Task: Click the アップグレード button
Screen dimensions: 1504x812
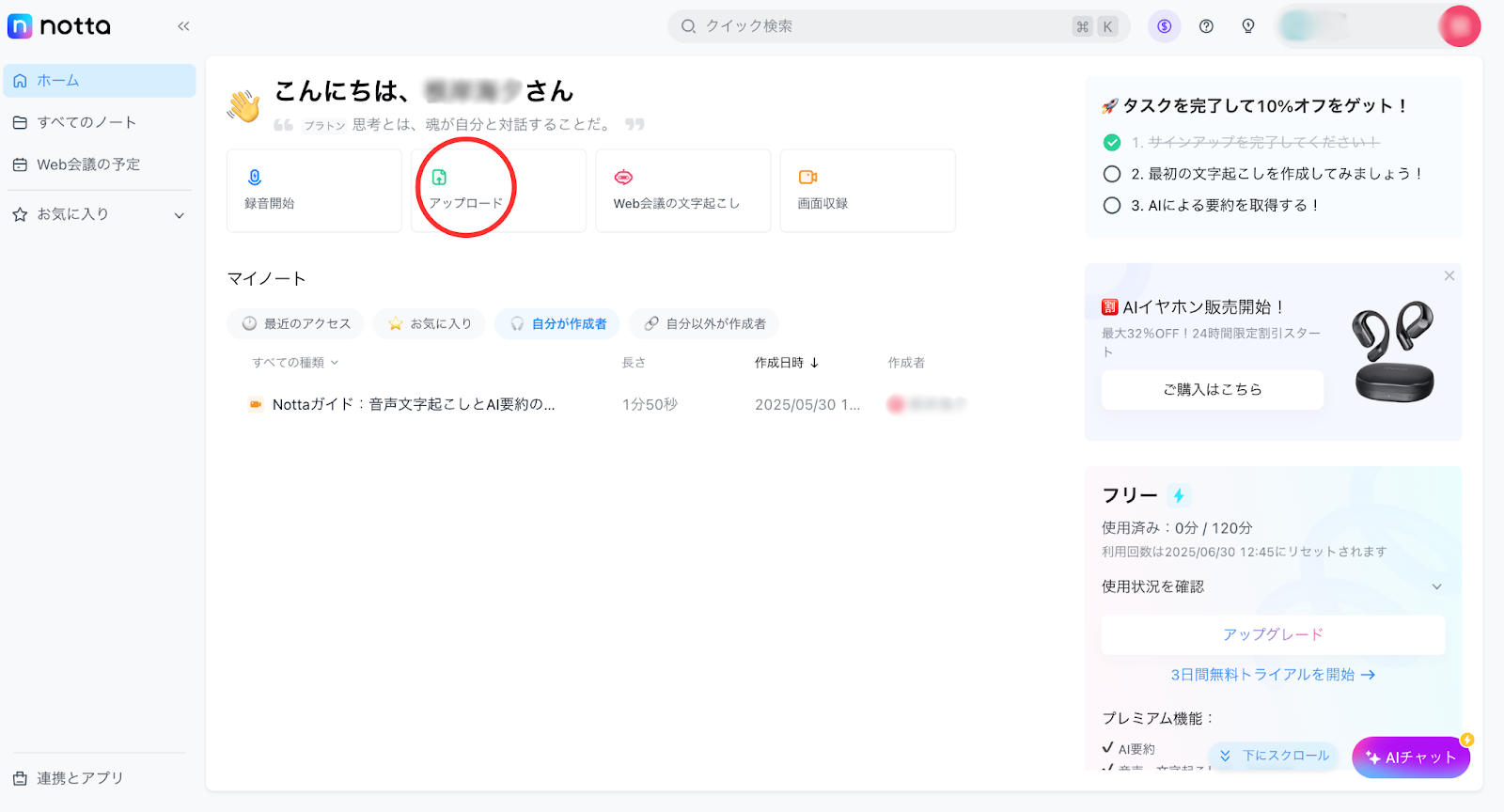Action: 1273,635
